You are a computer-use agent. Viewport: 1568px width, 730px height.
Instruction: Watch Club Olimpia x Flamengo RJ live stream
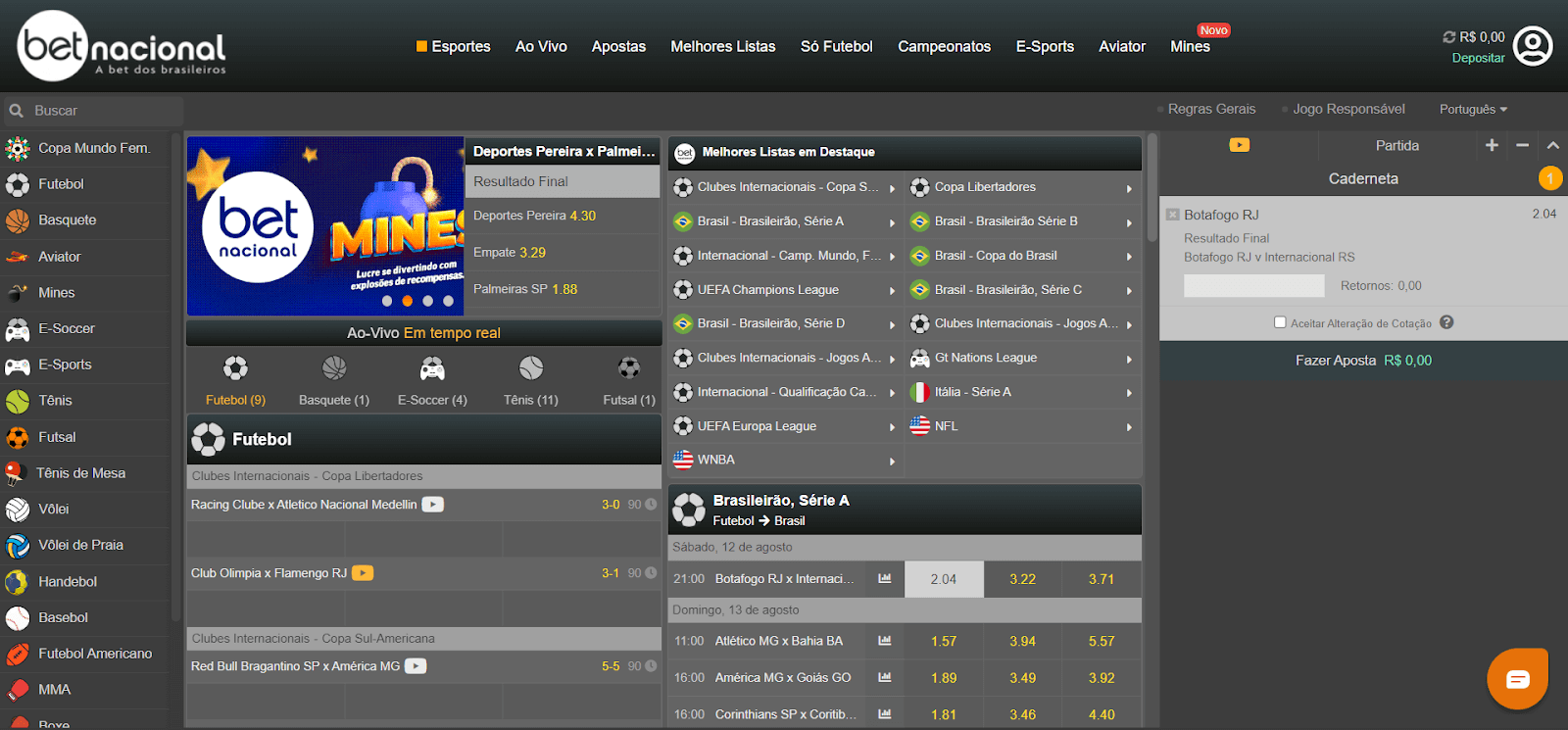[363, 573]
